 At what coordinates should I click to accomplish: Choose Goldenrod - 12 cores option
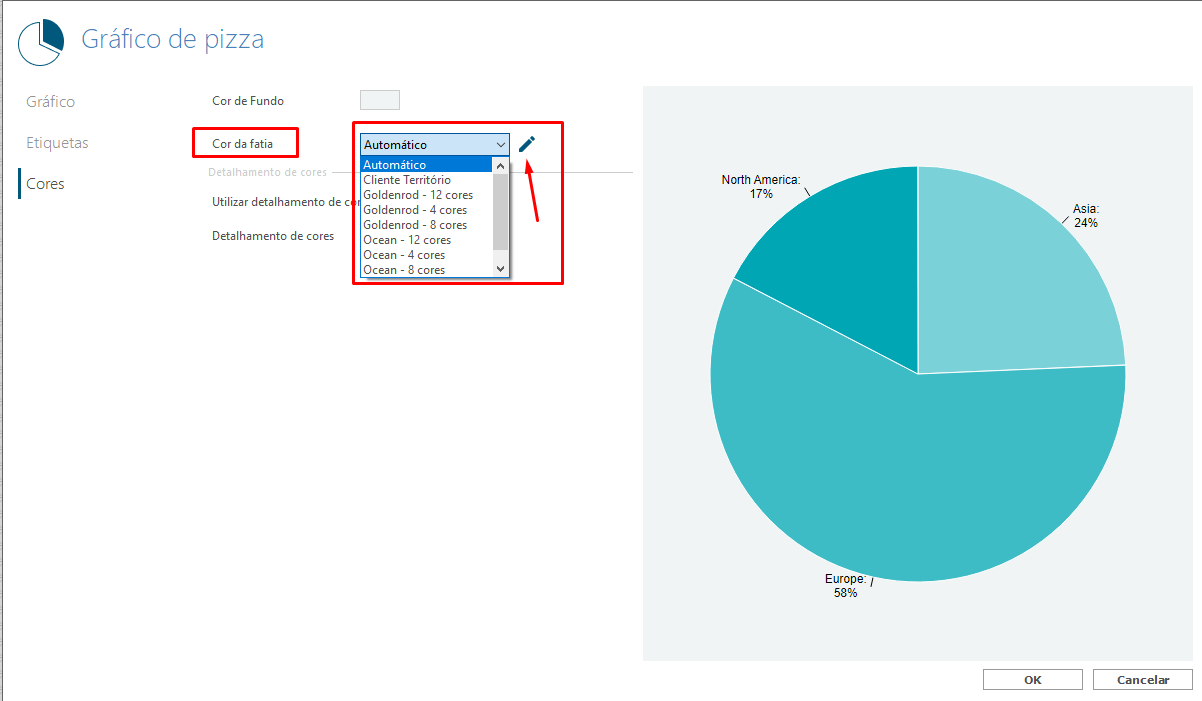pos(418,195)
